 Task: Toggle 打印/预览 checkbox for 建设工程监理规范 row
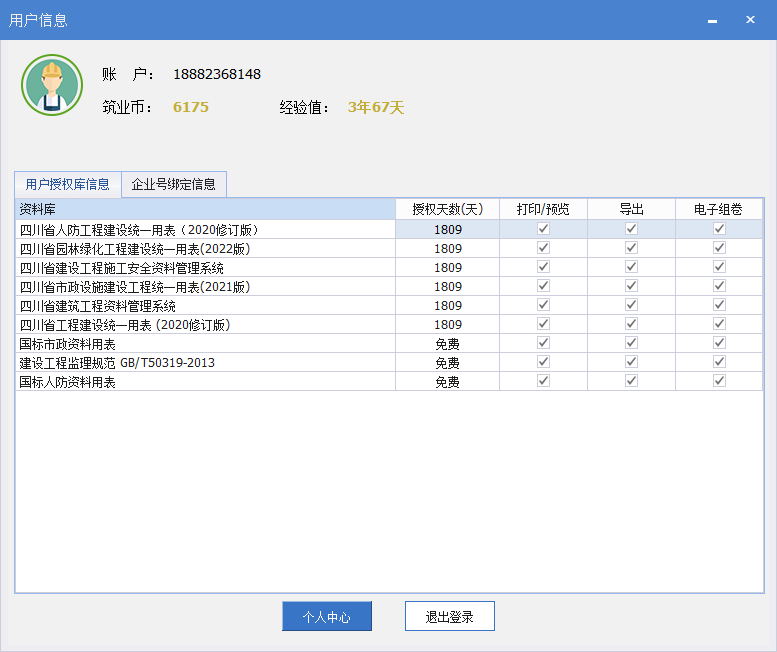click(543, 362)
